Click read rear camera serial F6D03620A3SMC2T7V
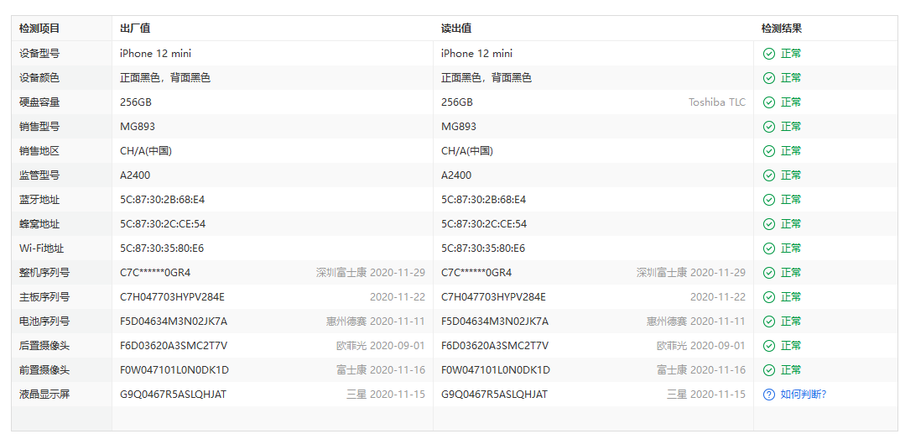The image size is (900, 434). pyautogui.click(x=495, y=346)
